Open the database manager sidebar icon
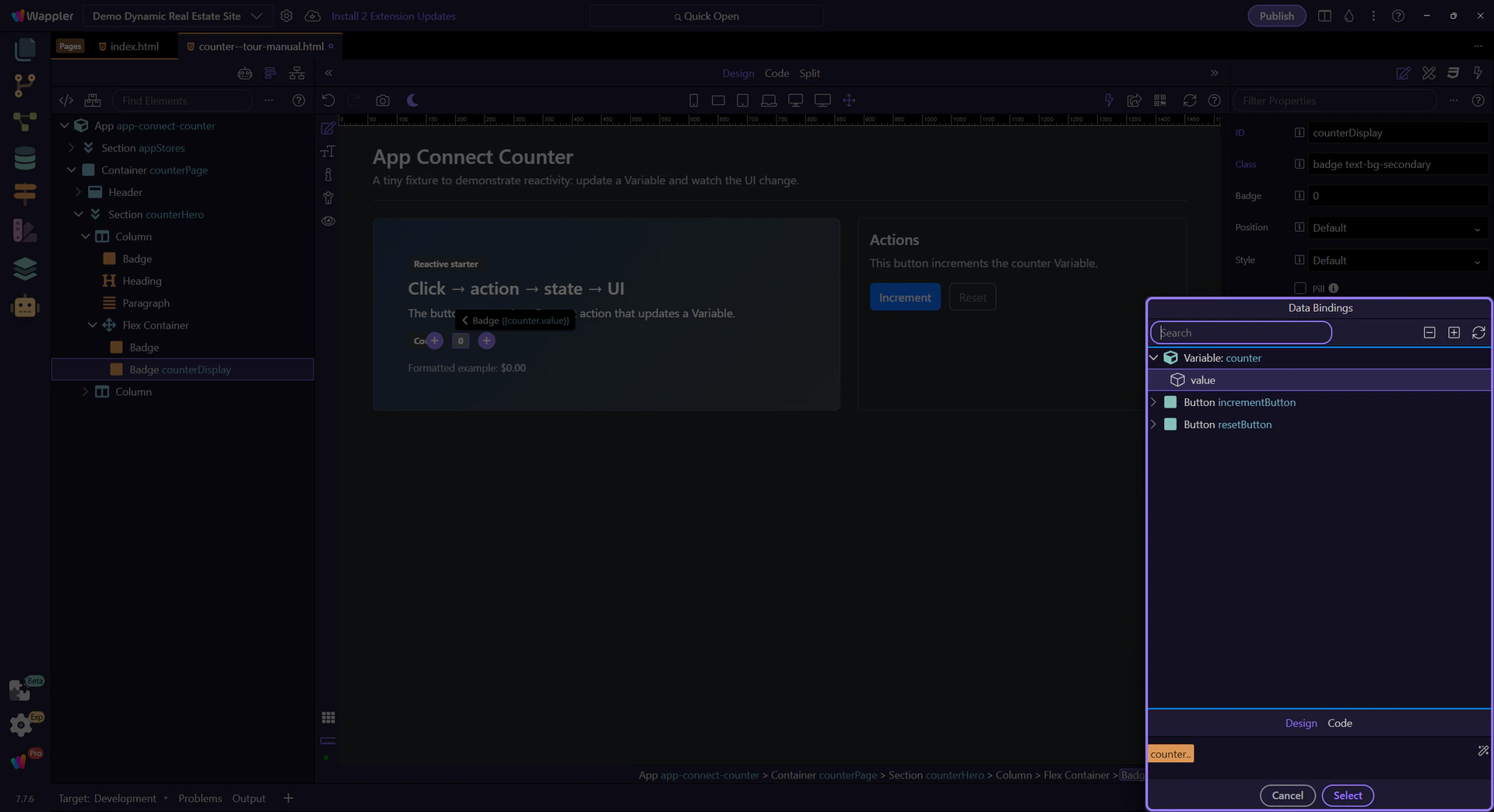This screenshot has height=812, width=1494. (x=25, y=158)
